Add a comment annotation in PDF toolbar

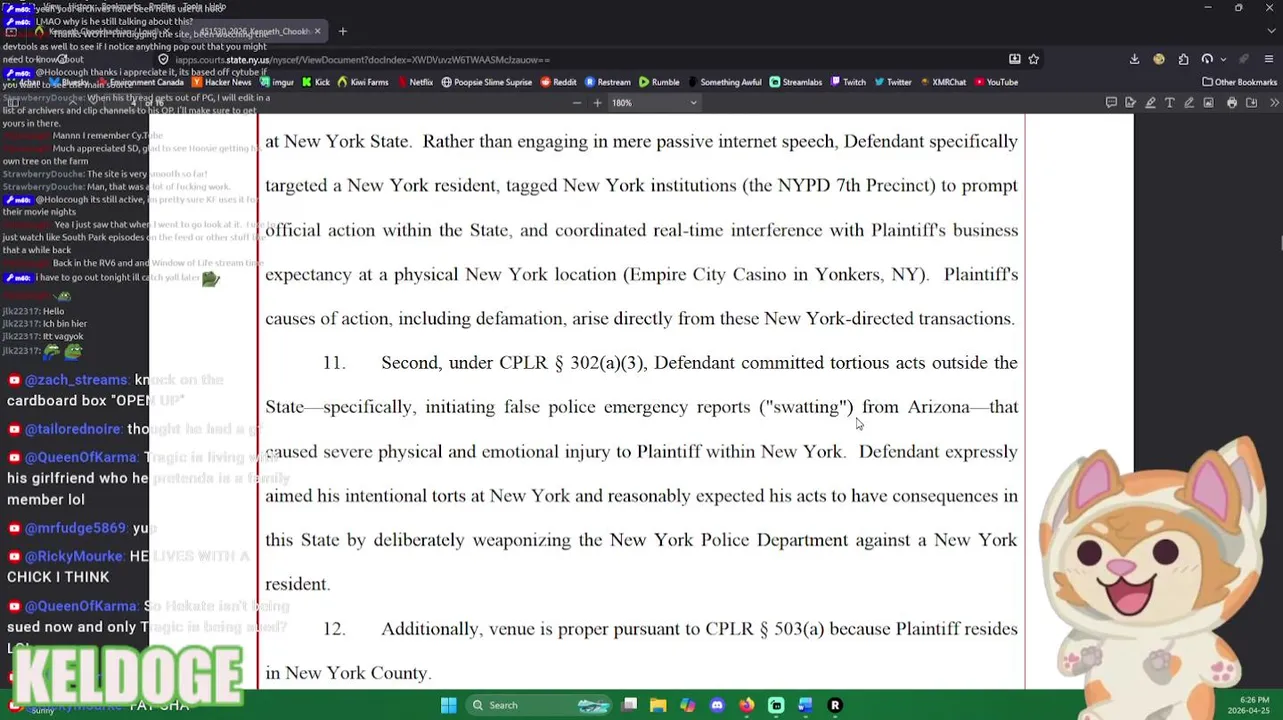1111,103
